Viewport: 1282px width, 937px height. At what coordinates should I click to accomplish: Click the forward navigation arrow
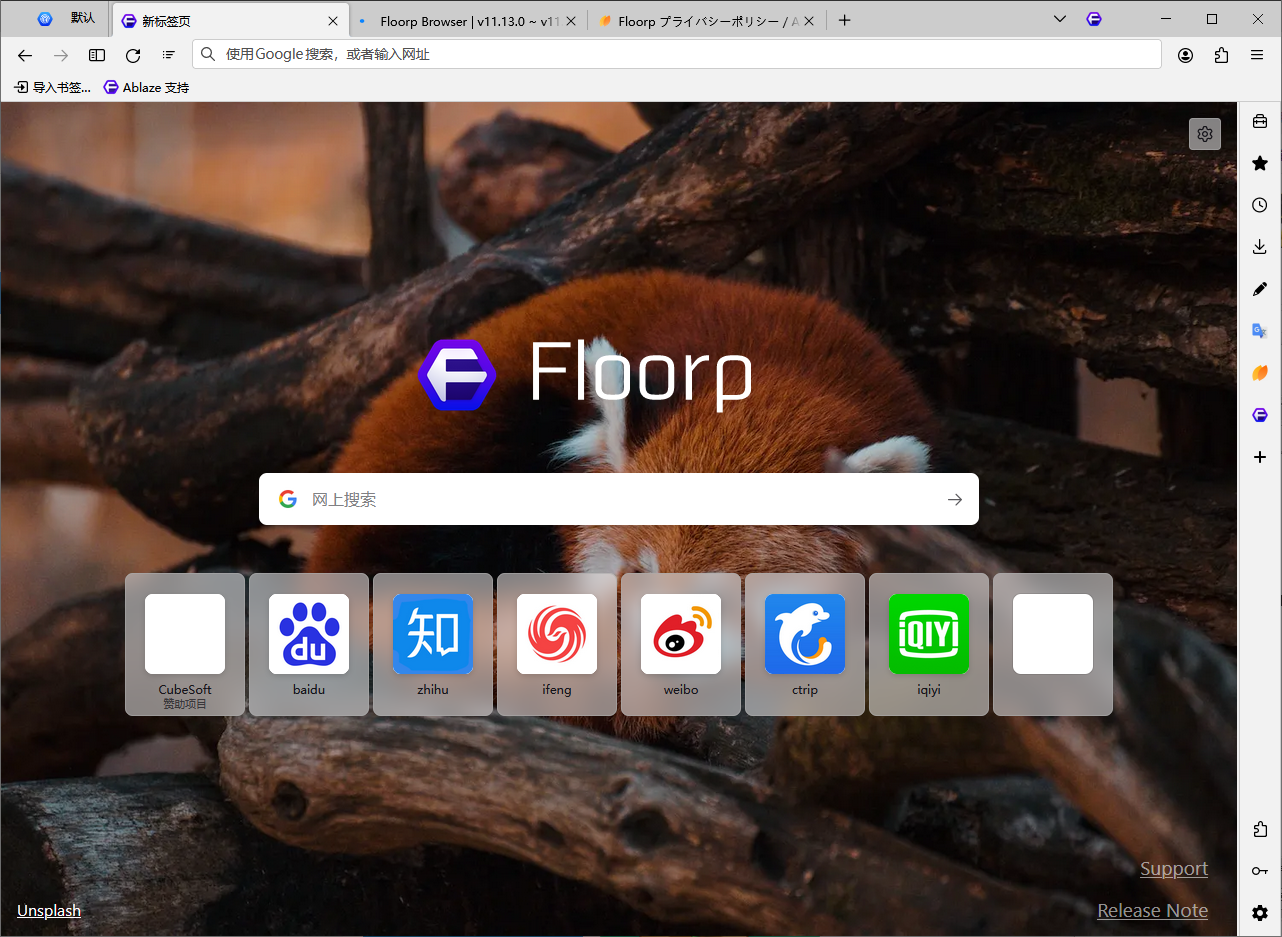[61, 55]
